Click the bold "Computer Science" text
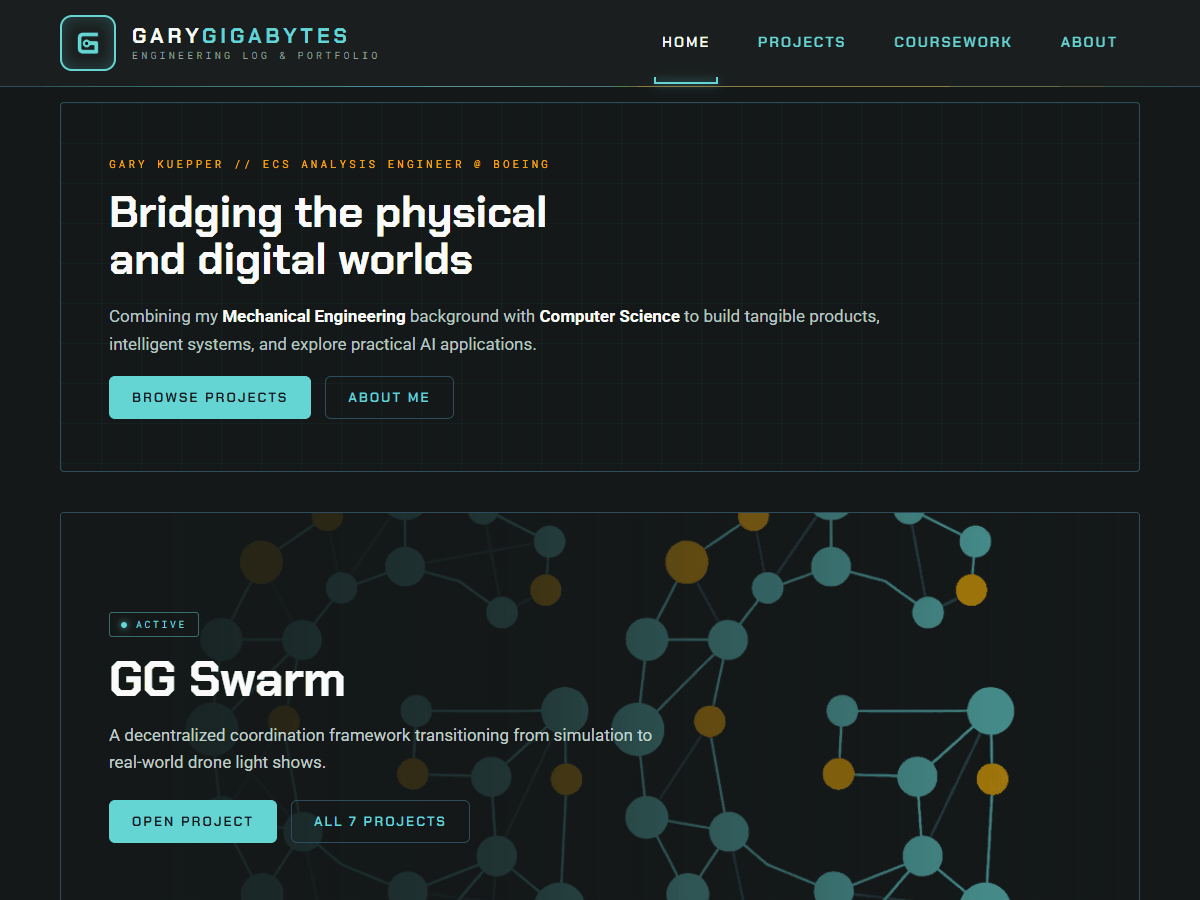This screenshot has height=900, width=1200. [x=610, y=316]
